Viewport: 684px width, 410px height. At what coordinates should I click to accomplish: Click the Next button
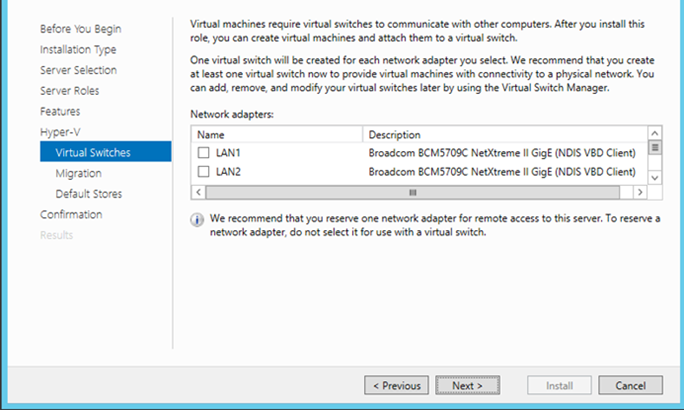pyautogui.click(x=468, y=386)
